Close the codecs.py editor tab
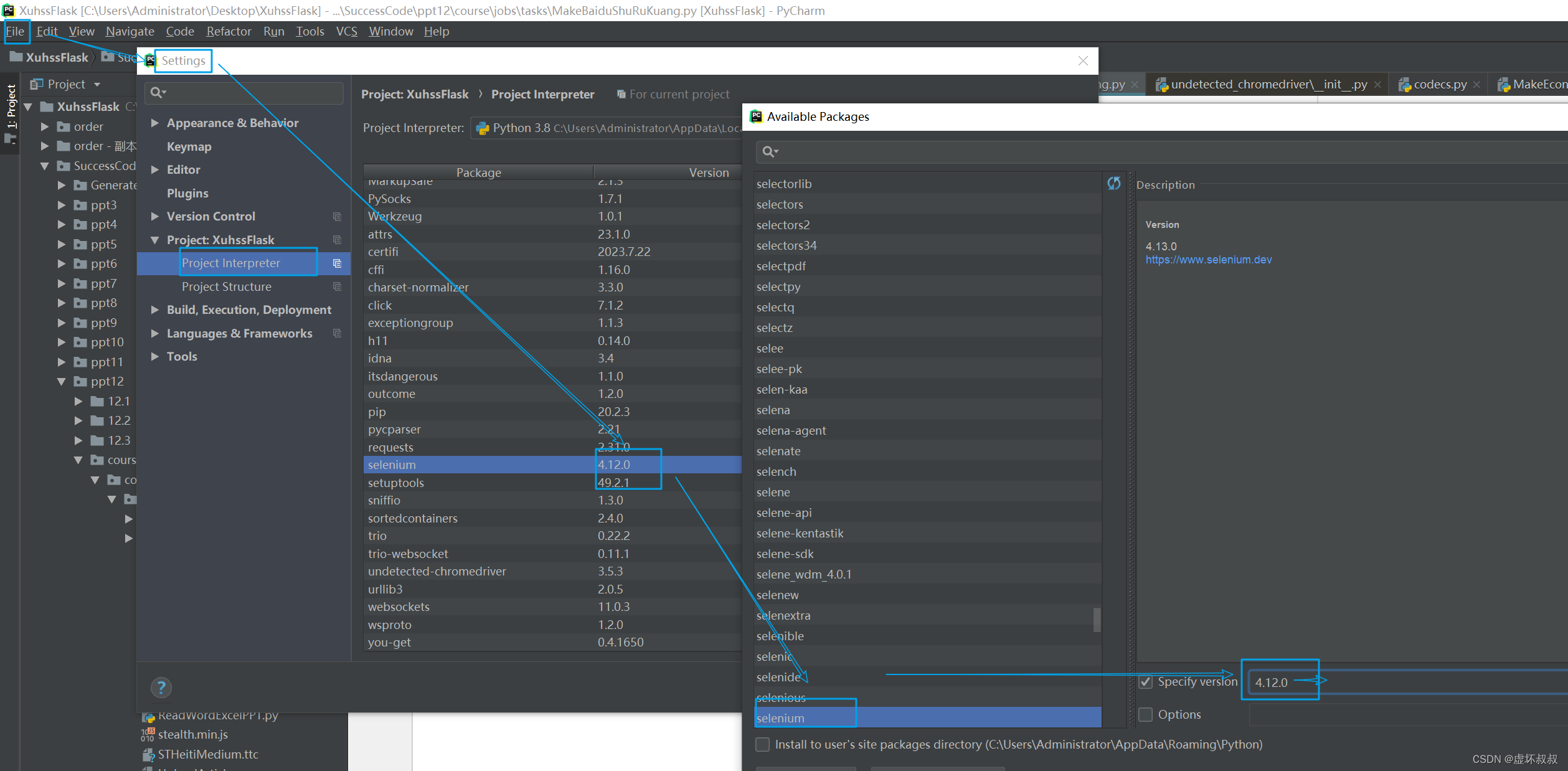 coord(1477,85)
